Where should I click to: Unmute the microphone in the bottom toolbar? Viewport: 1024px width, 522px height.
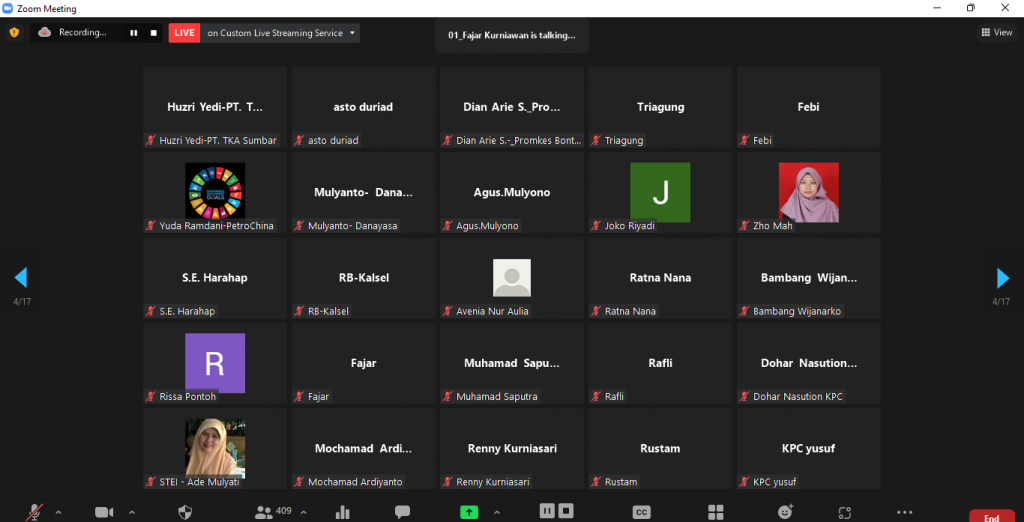[x=35, y=512]
